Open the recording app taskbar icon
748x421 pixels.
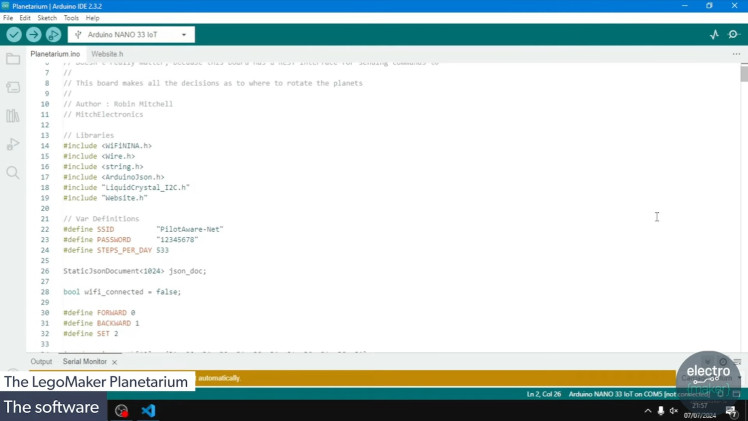pos(122,411)
